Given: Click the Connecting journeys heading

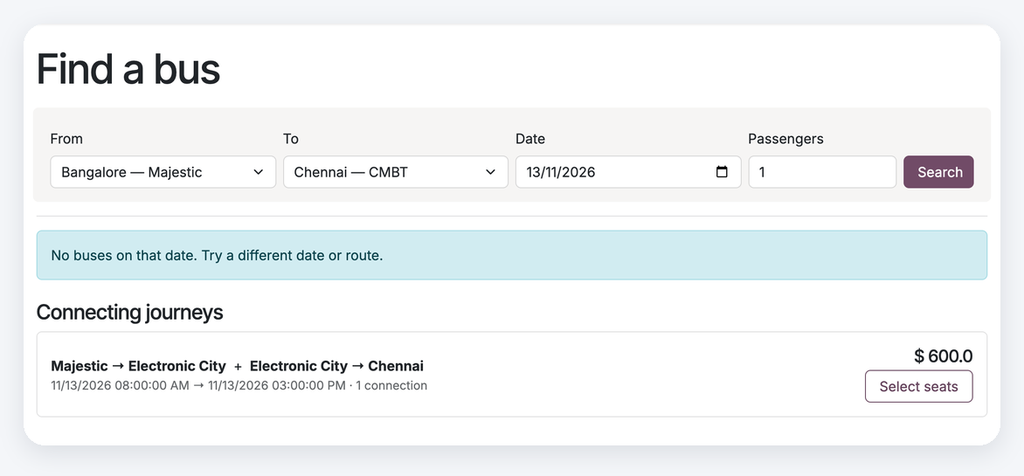Looking at the screenshot, I should coord(129,312).
